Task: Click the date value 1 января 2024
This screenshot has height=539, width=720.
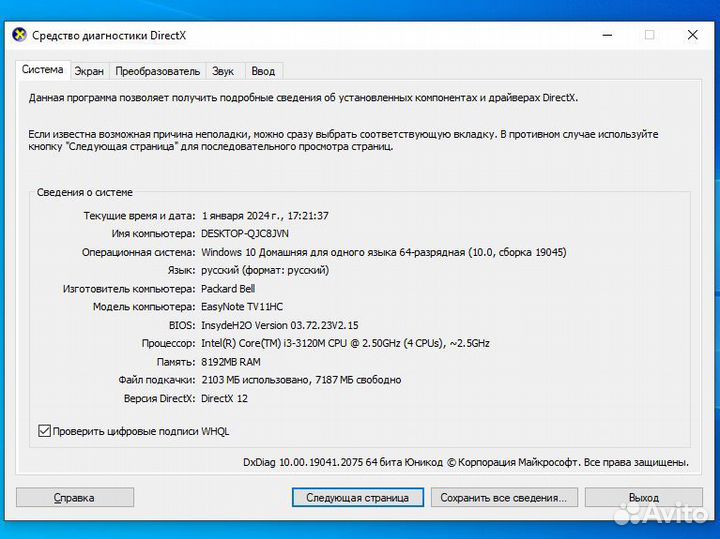Action: click(x=265, y=216)
